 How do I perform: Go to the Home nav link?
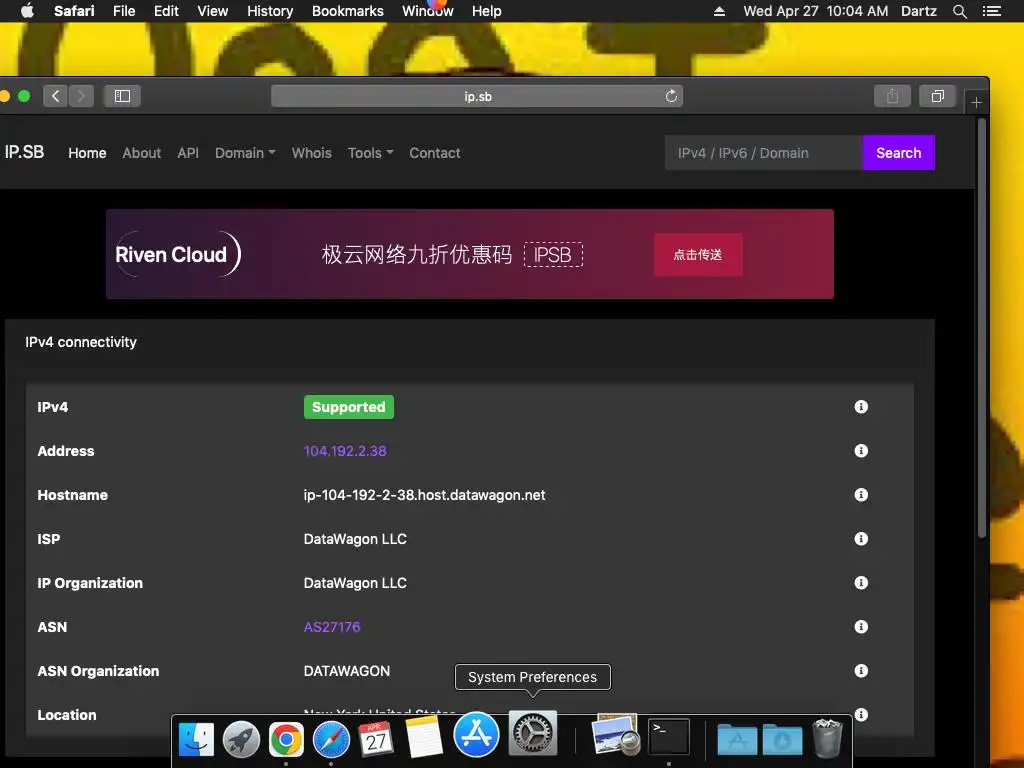tap(87, 153)
